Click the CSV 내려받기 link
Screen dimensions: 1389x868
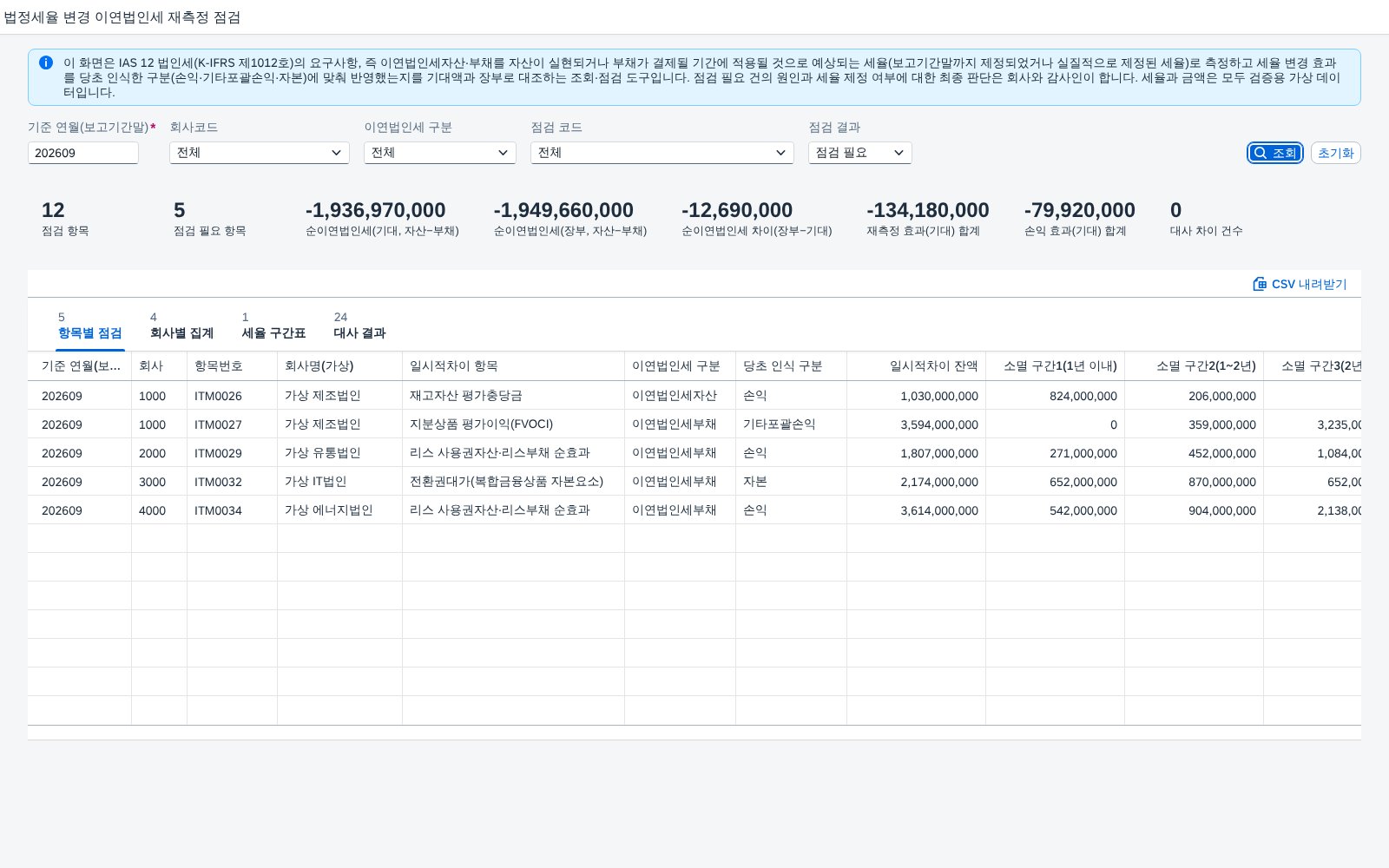[x=1300, y=284]
